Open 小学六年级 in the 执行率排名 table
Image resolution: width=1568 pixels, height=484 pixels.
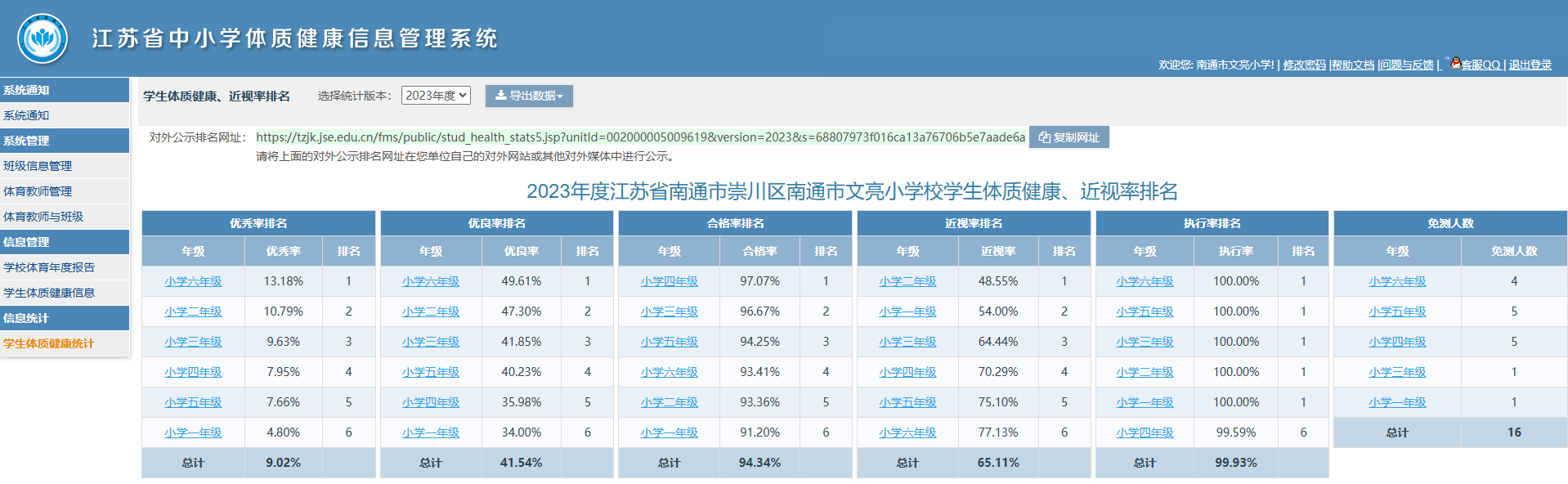pyautogui.click(x=1145, y=281)
